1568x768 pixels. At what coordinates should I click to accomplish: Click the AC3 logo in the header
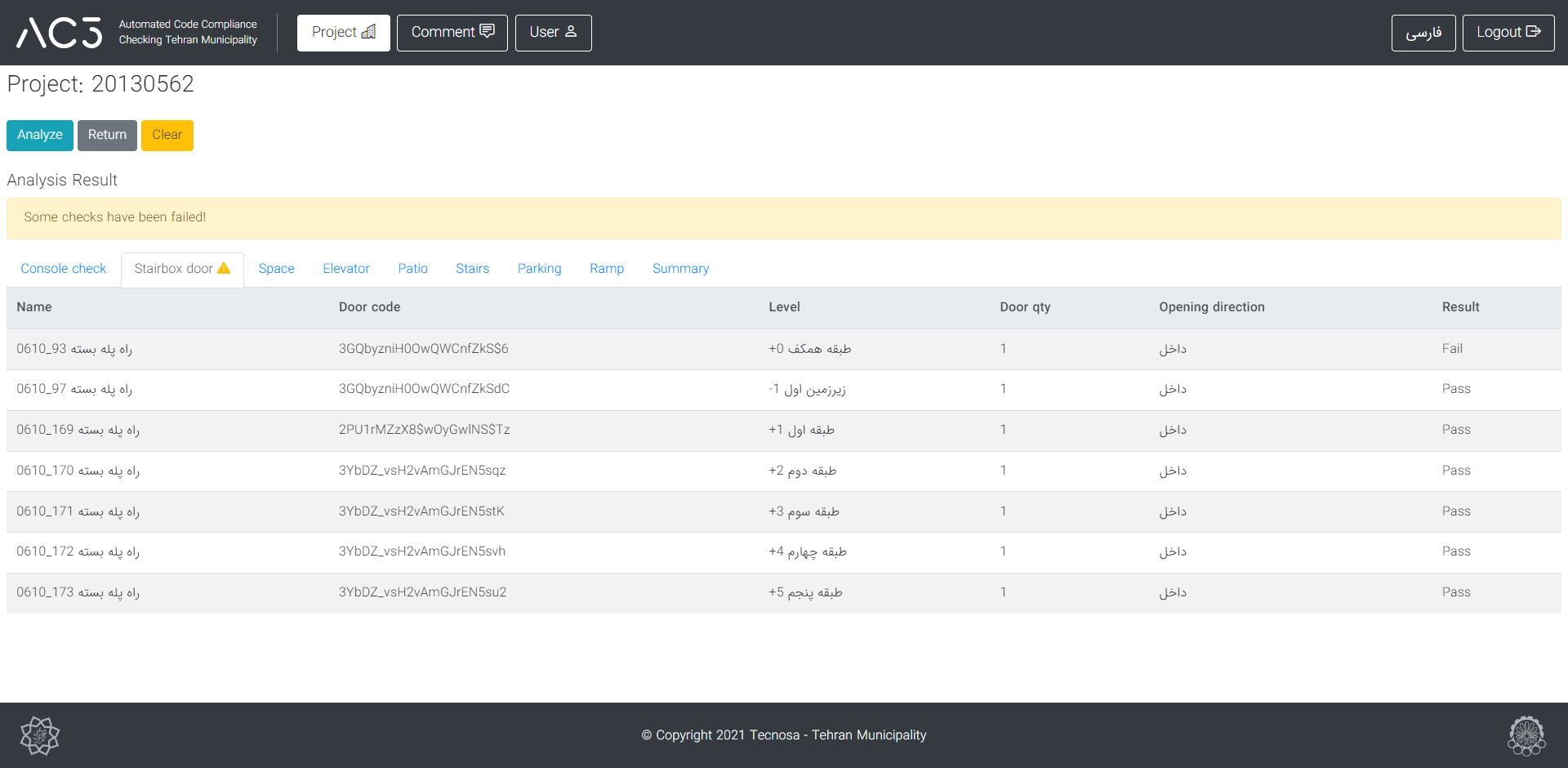[x=60, y=33]
